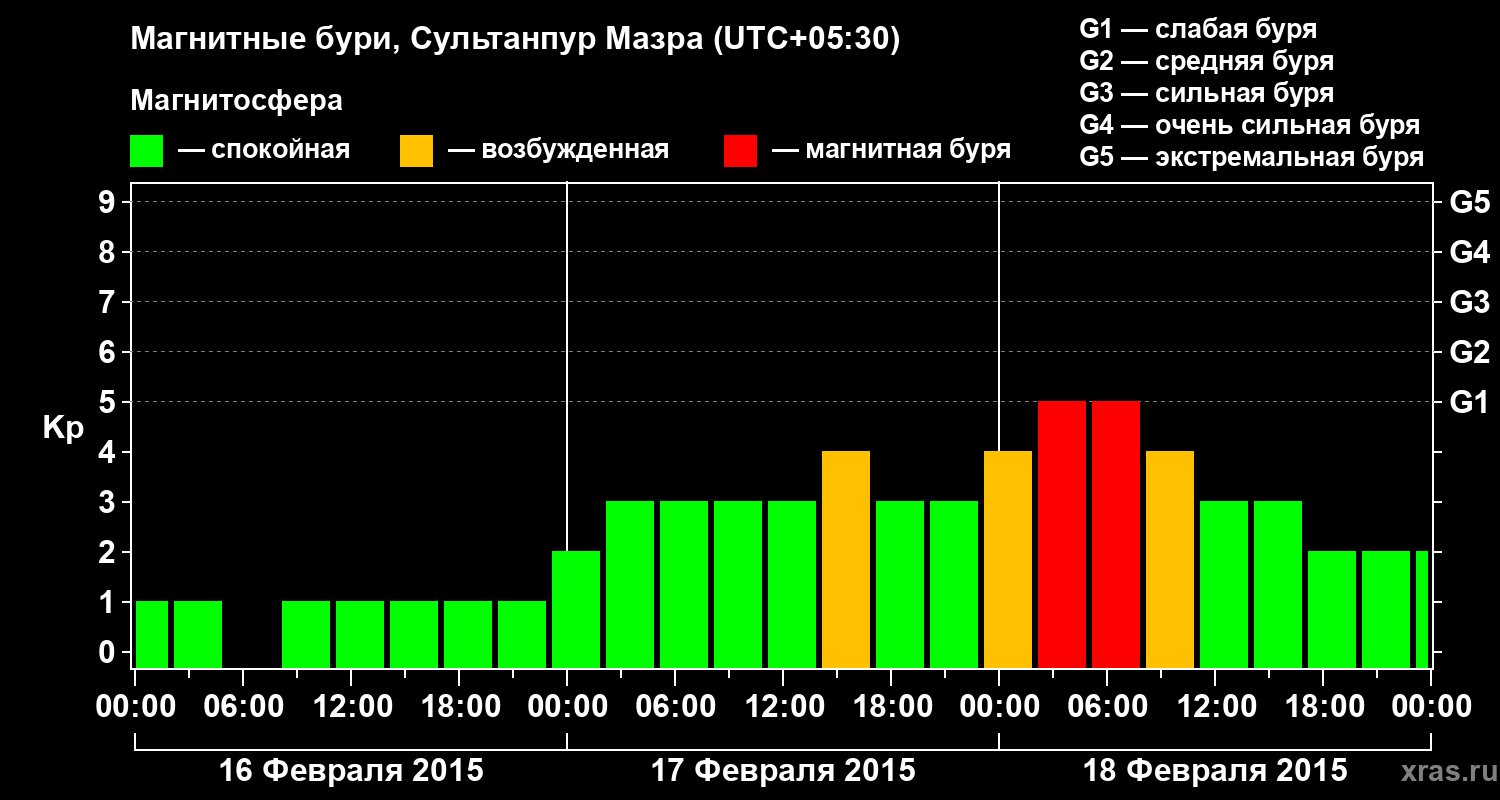Viewport: 1500px width, 800px height.
Task: Click the '— возбужденная' legend label
Action: 558,151
